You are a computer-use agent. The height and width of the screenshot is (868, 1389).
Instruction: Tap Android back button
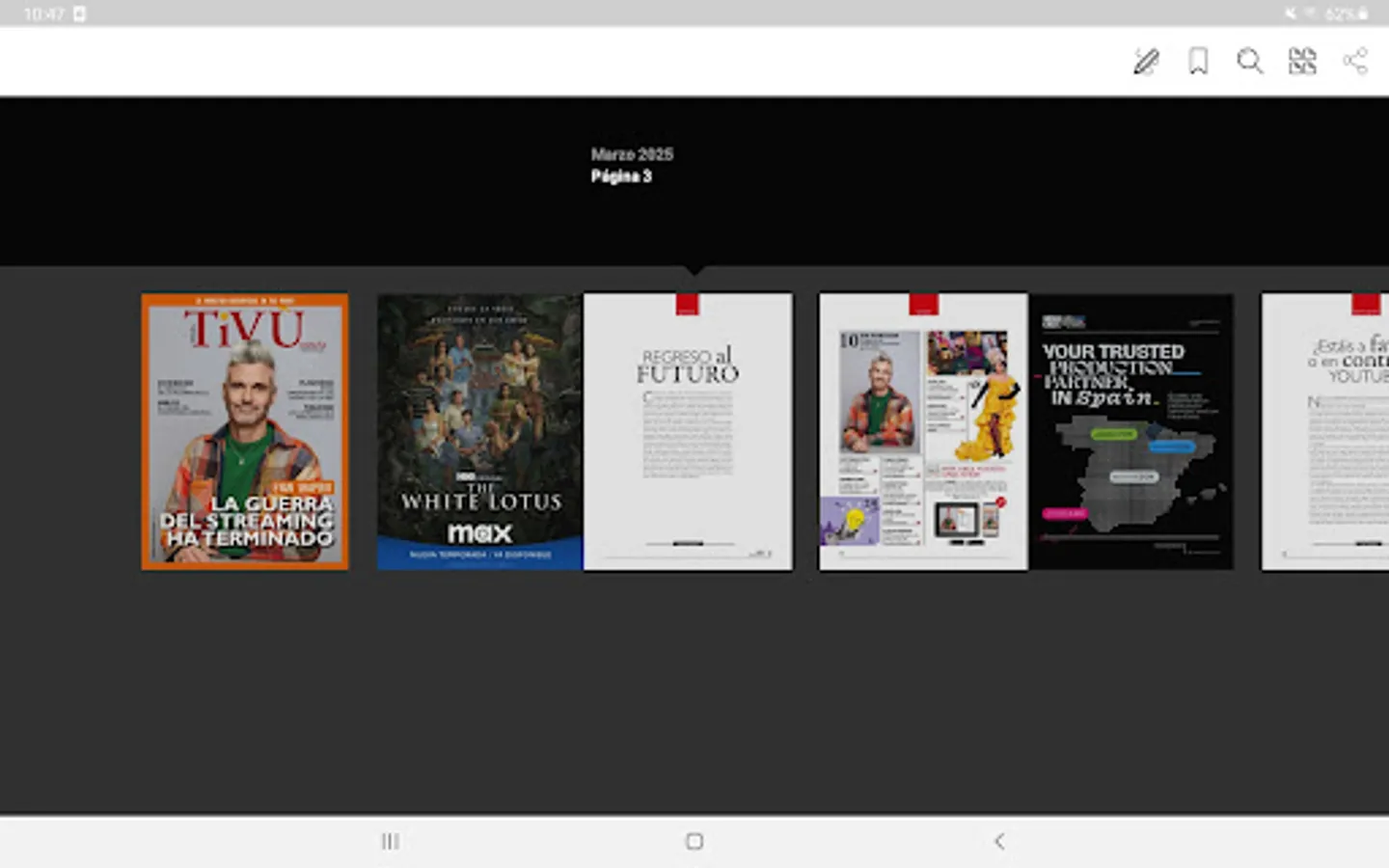999,841
